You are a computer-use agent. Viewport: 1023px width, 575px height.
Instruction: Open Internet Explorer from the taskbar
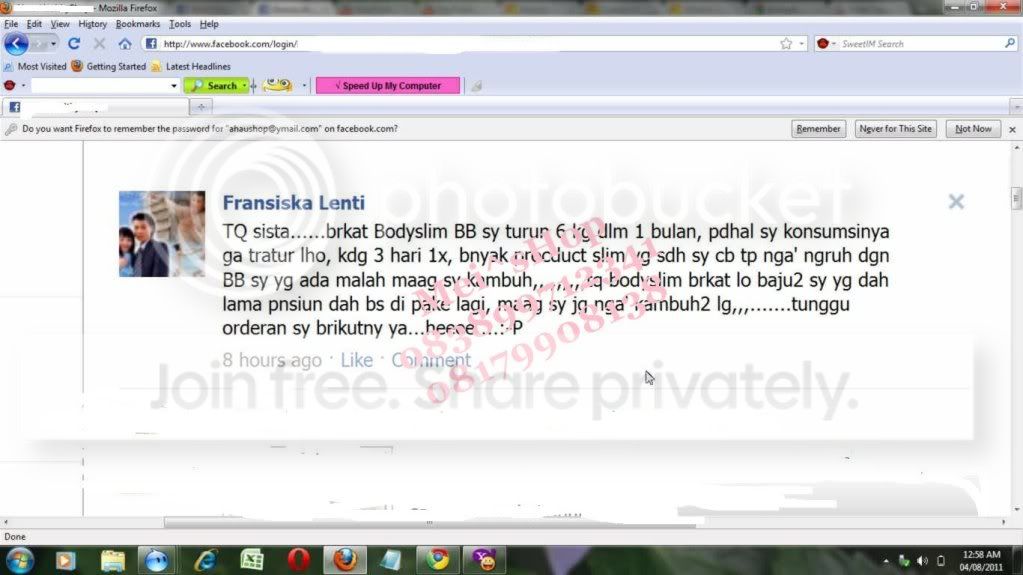pyautogui.click(x=206, y=560)
